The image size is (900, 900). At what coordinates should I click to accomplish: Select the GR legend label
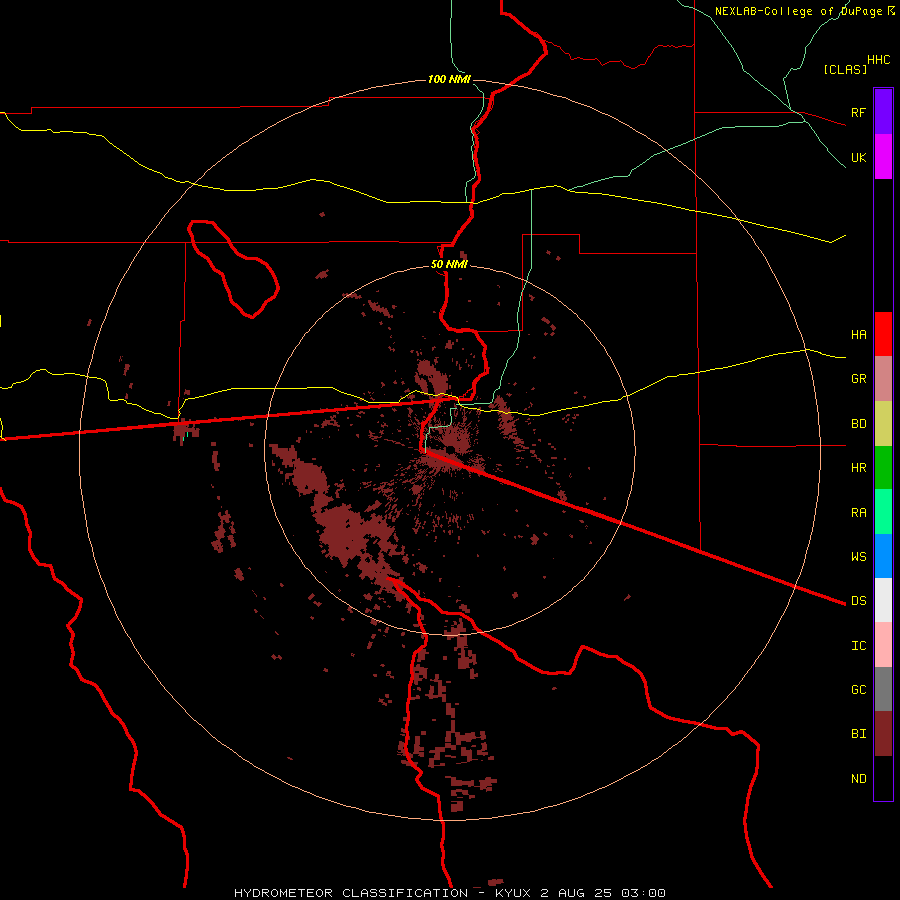pyautogui.click(x=858, y=378)
